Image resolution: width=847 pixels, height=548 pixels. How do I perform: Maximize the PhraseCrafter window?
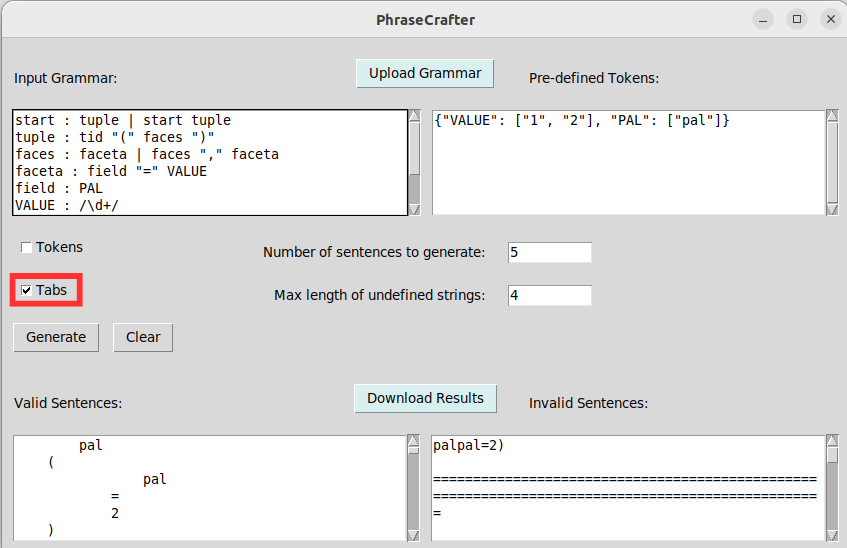point(797,19)
